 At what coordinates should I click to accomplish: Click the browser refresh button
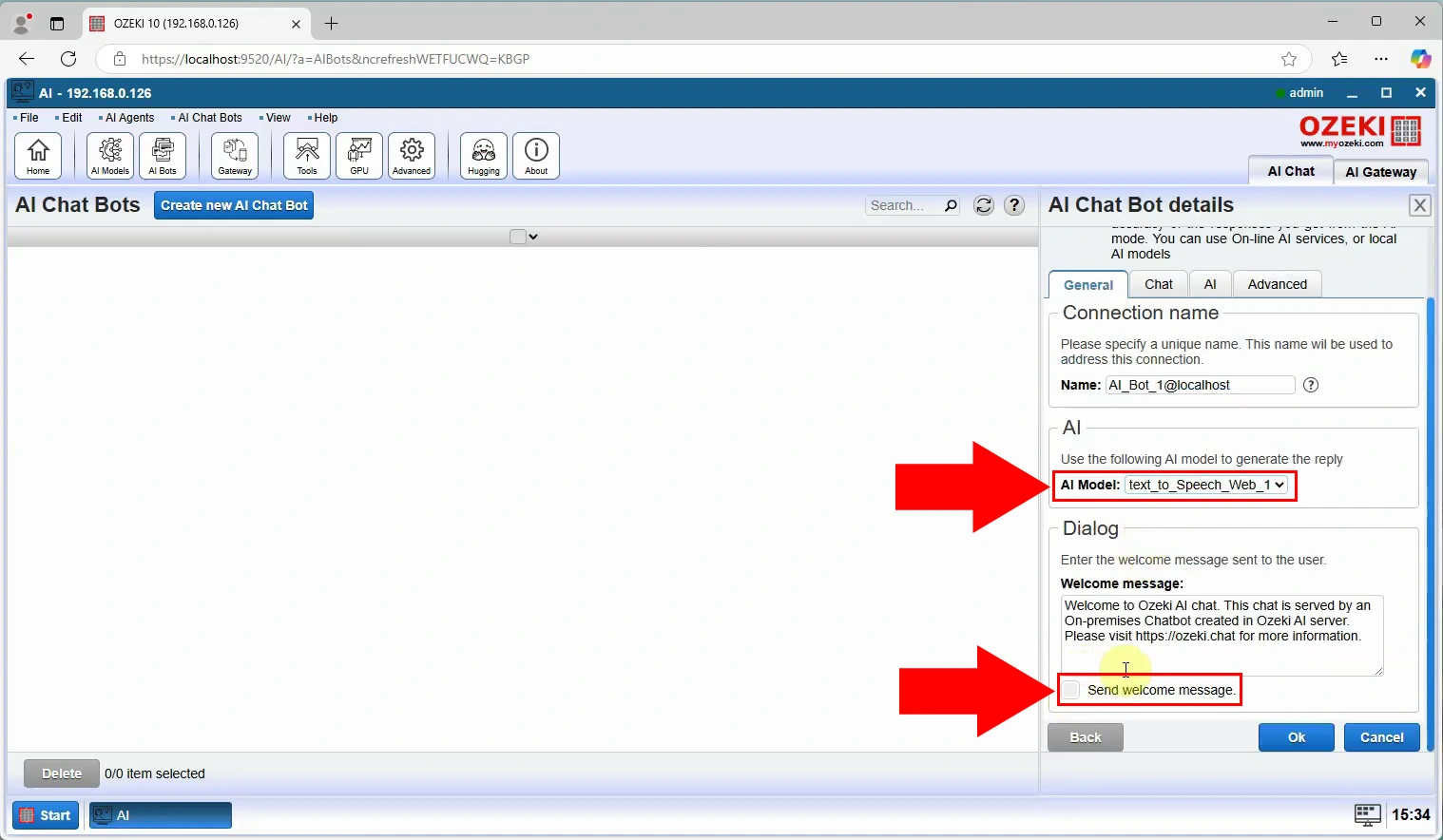pos(68,59)
